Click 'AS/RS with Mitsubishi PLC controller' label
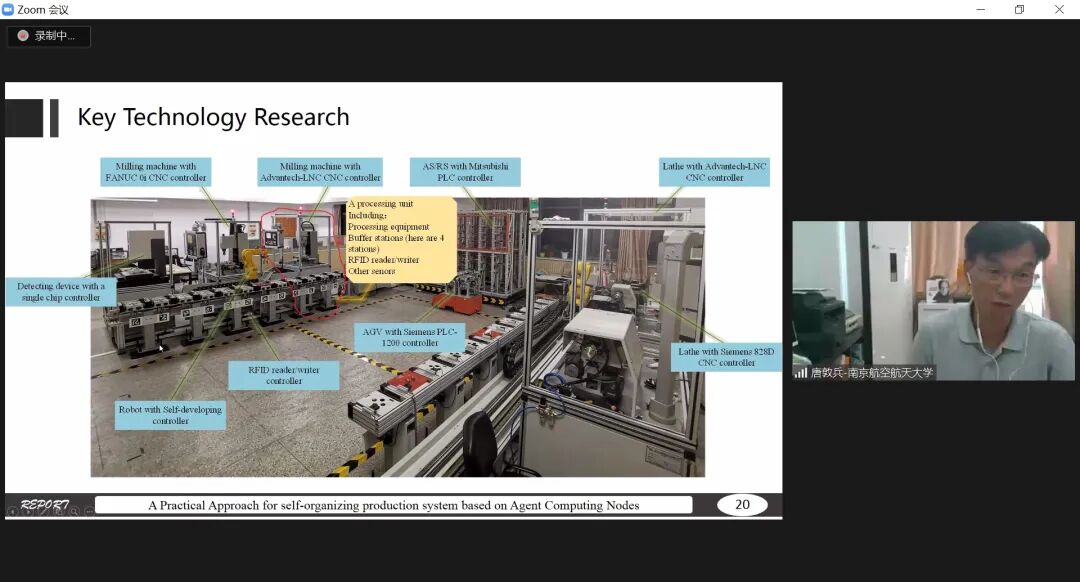Screen dimensions: 1080x582 [465, 172]
